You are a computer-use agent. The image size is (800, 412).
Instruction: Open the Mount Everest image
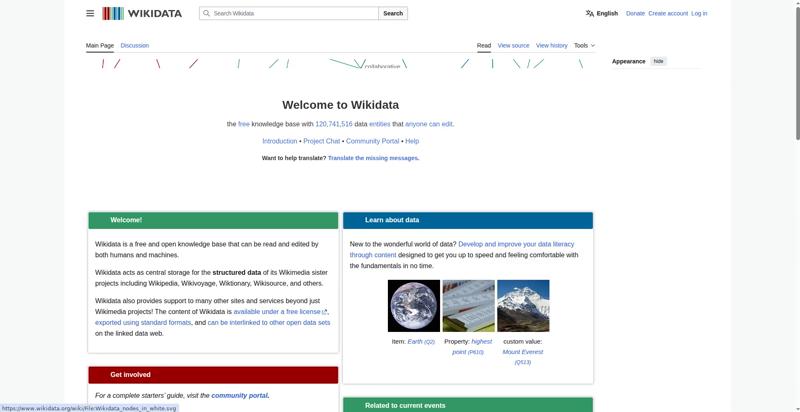tap(523, 305)
